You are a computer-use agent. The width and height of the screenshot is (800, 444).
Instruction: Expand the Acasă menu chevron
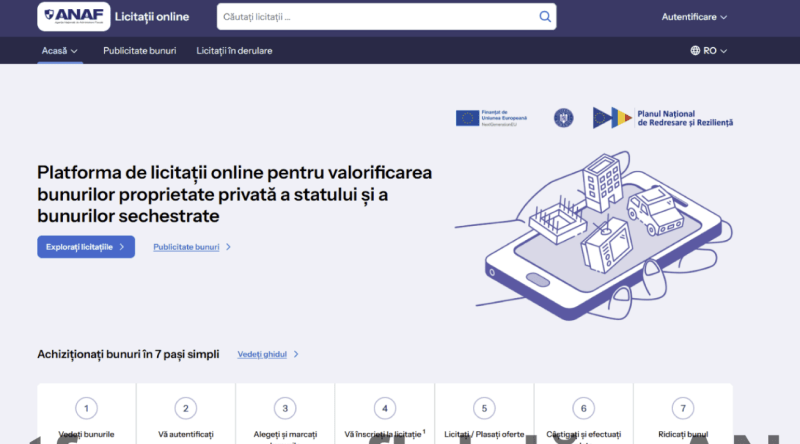pyautogui.click(x=76, y=50)
